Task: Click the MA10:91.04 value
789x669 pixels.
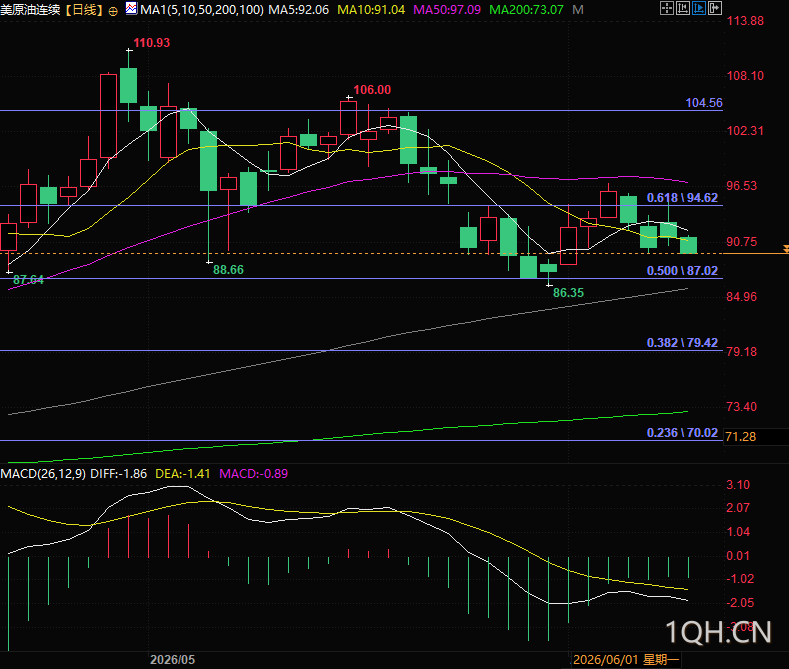Action: point(371,10)
